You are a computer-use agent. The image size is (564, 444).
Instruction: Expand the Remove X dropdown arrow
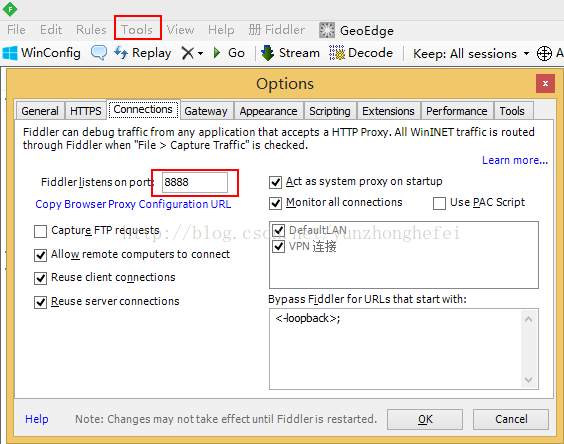tap(200, 54)
